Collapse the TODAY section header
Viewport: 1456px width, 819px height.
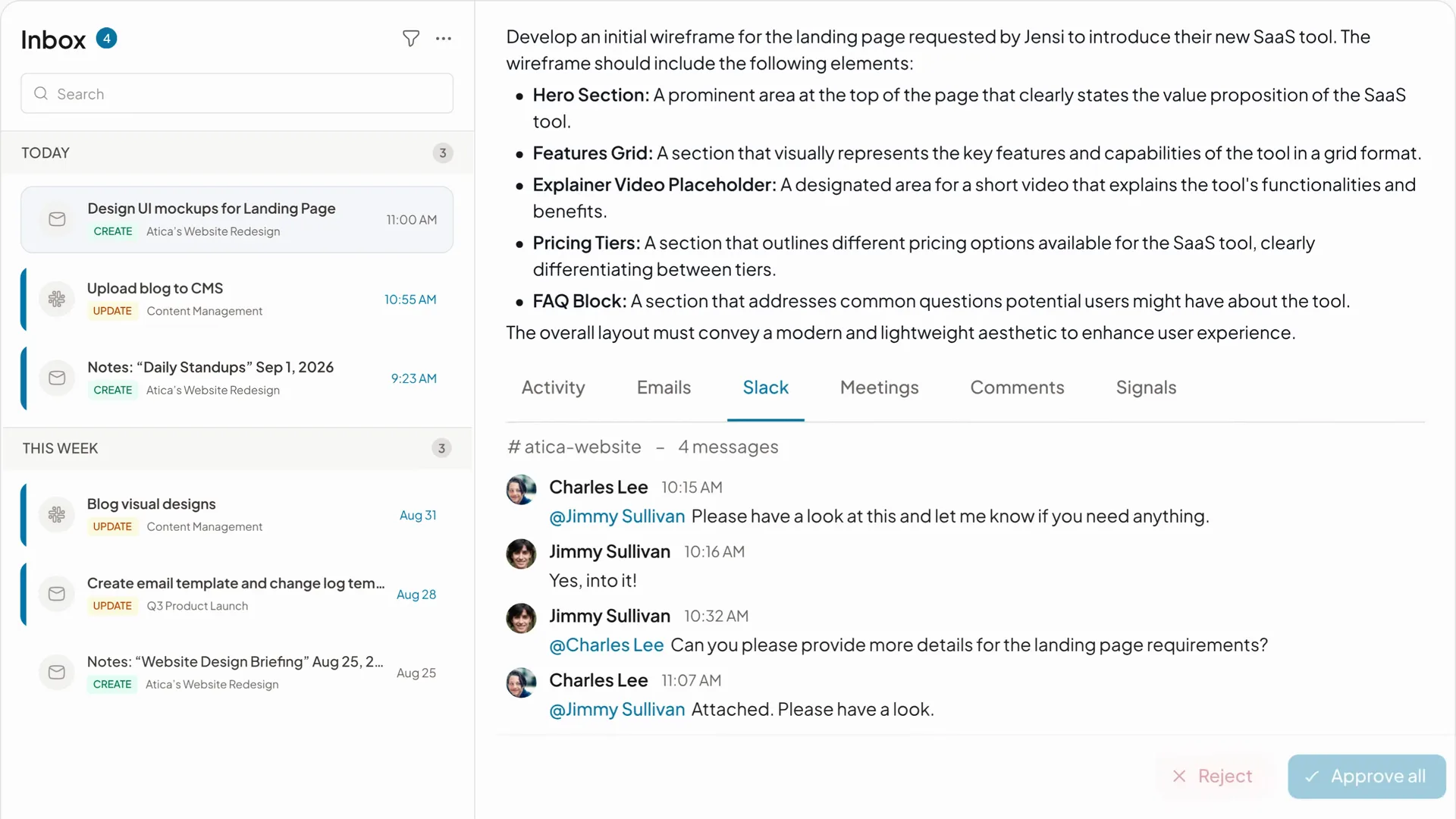pos(237,152)
